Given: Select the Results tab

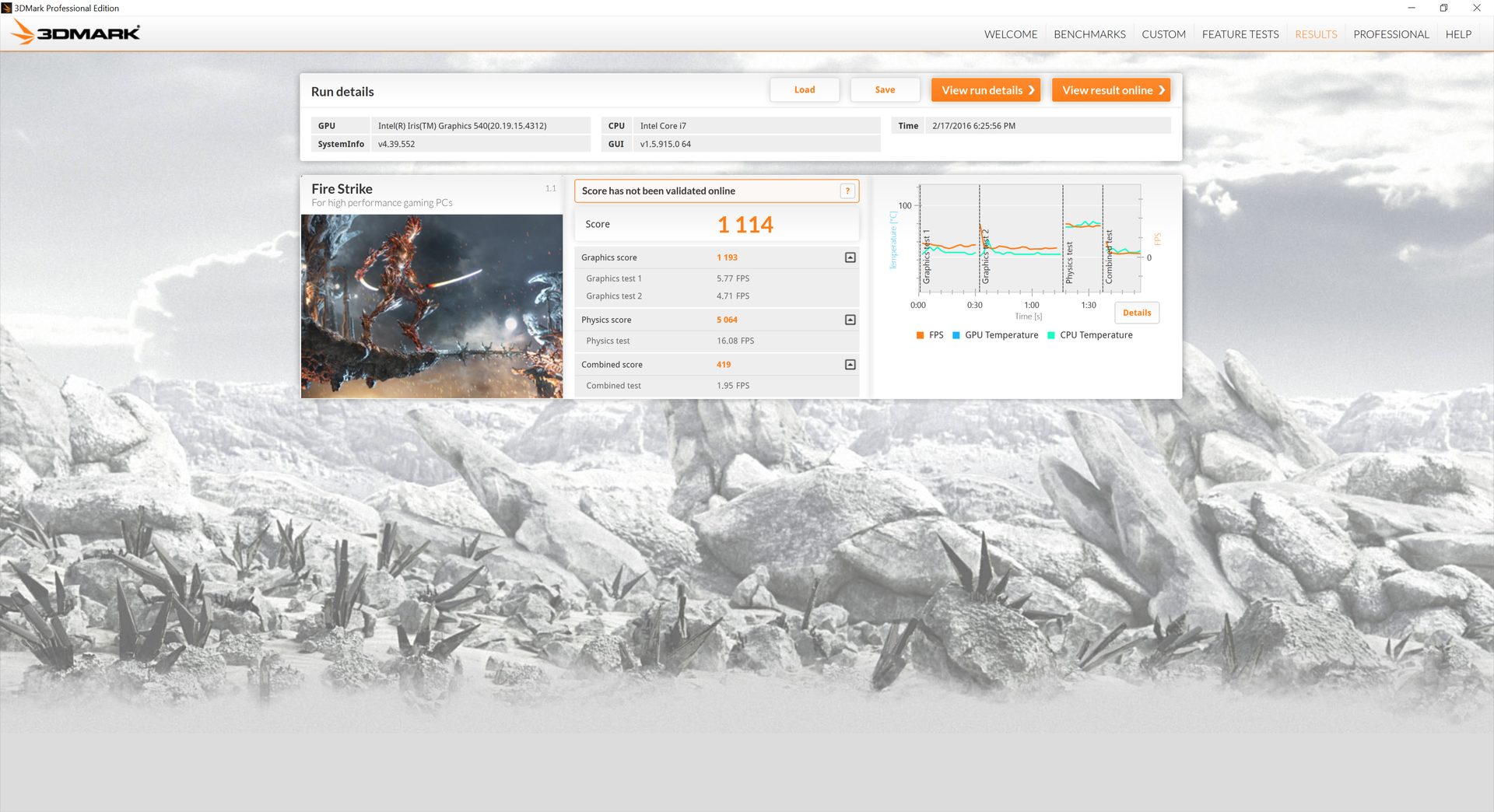Looking at the screenshot, I should [x=1316, y=34].
